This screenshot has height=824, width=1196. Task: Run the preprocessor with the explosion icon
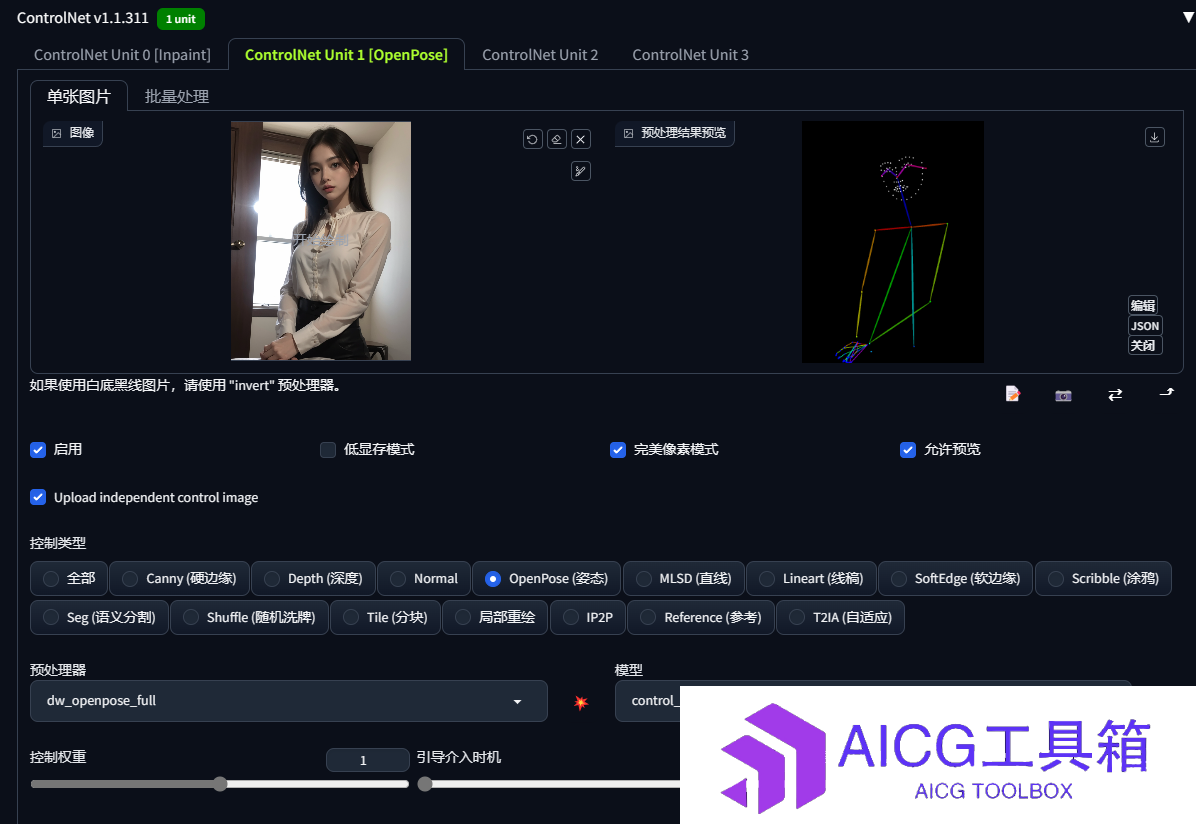tap(580, 702)
